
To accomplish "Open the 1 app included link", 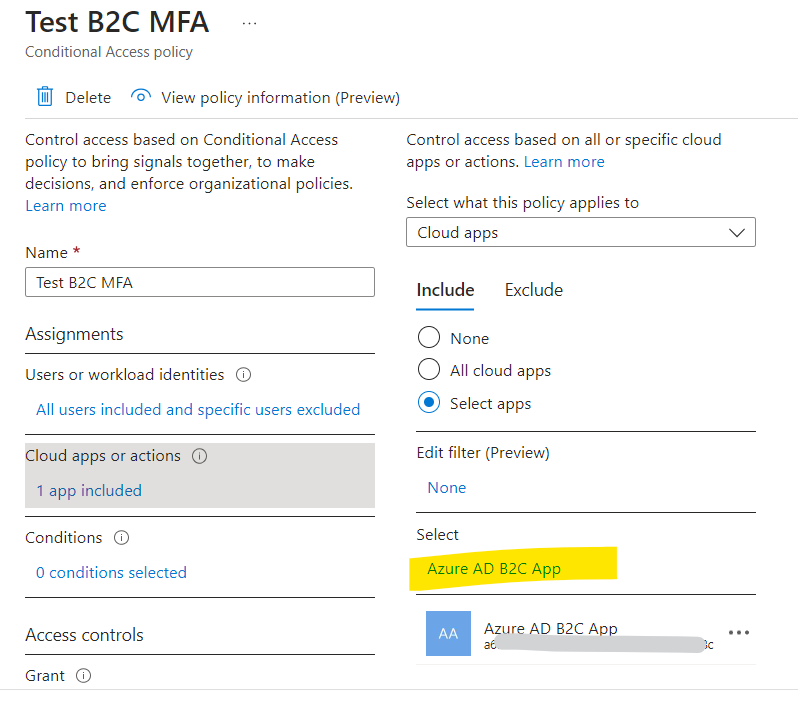I will pos(89,491).
